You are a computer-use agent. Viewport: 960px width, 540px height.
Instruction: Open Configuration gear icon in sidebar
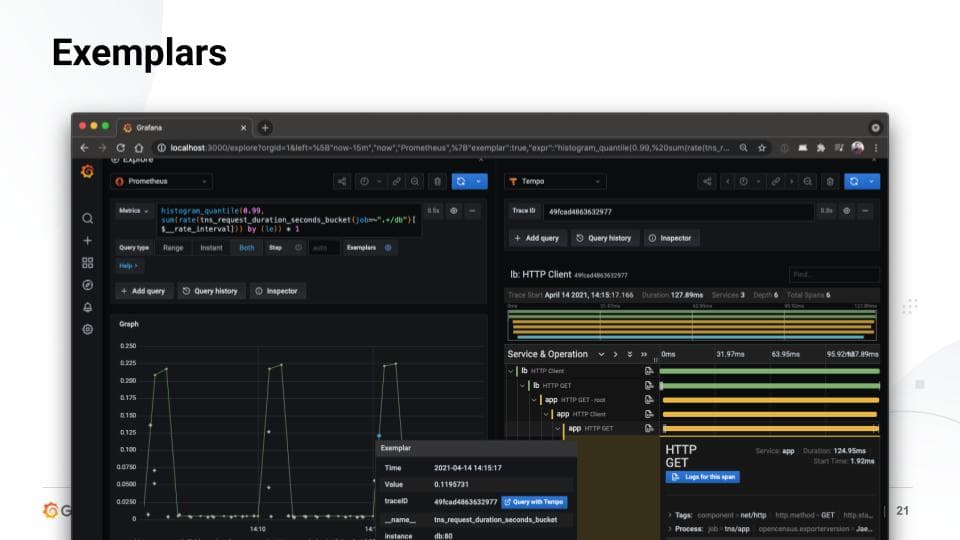(88, 329)
